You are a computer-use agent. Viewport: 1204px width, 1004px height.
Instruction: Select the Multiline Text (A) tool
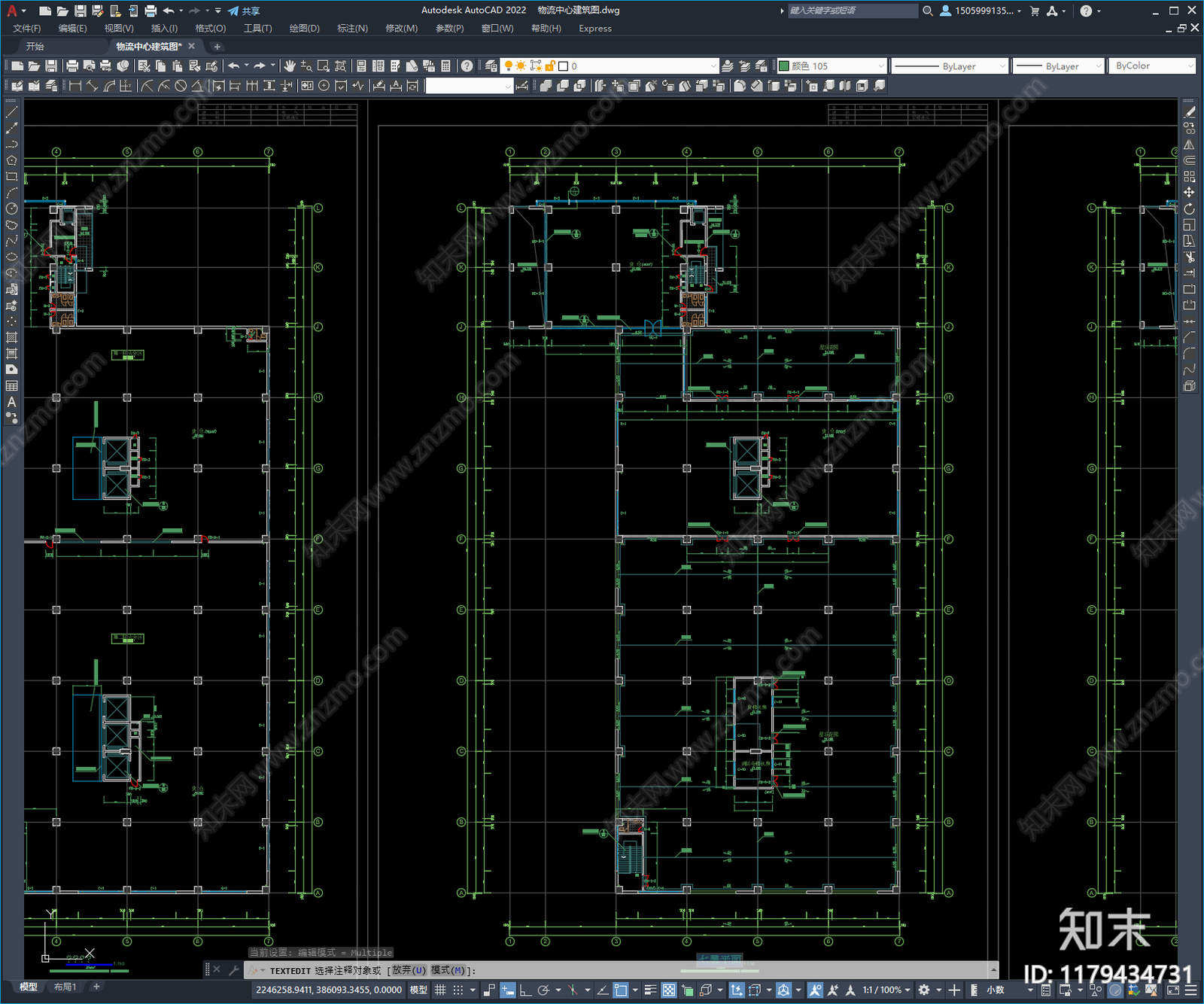[x=11, y=402]
